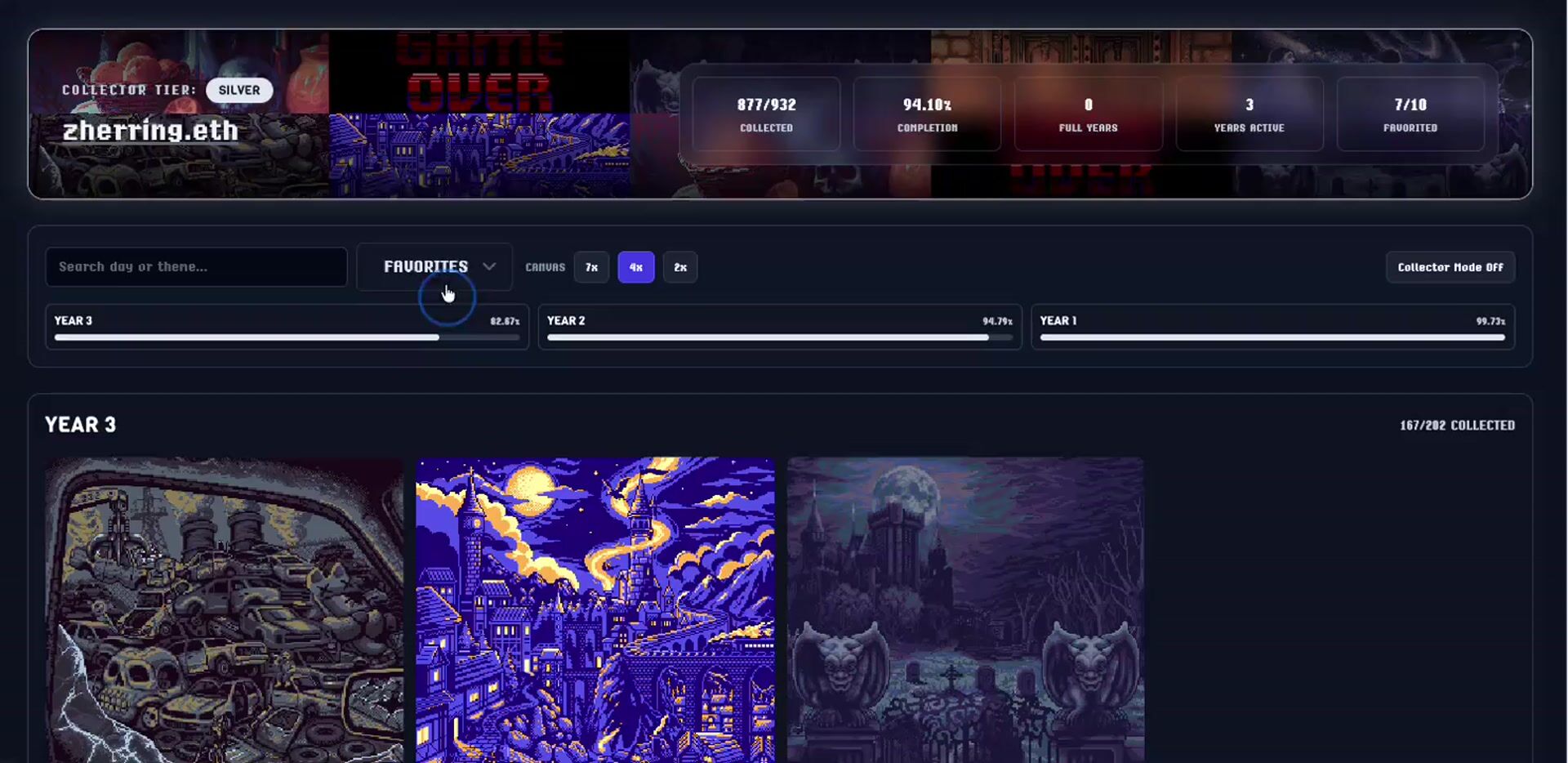The image size is (1568, 763).
Task: Jump to Year 1 progress bar
Action: click(x=1272, y=327)
